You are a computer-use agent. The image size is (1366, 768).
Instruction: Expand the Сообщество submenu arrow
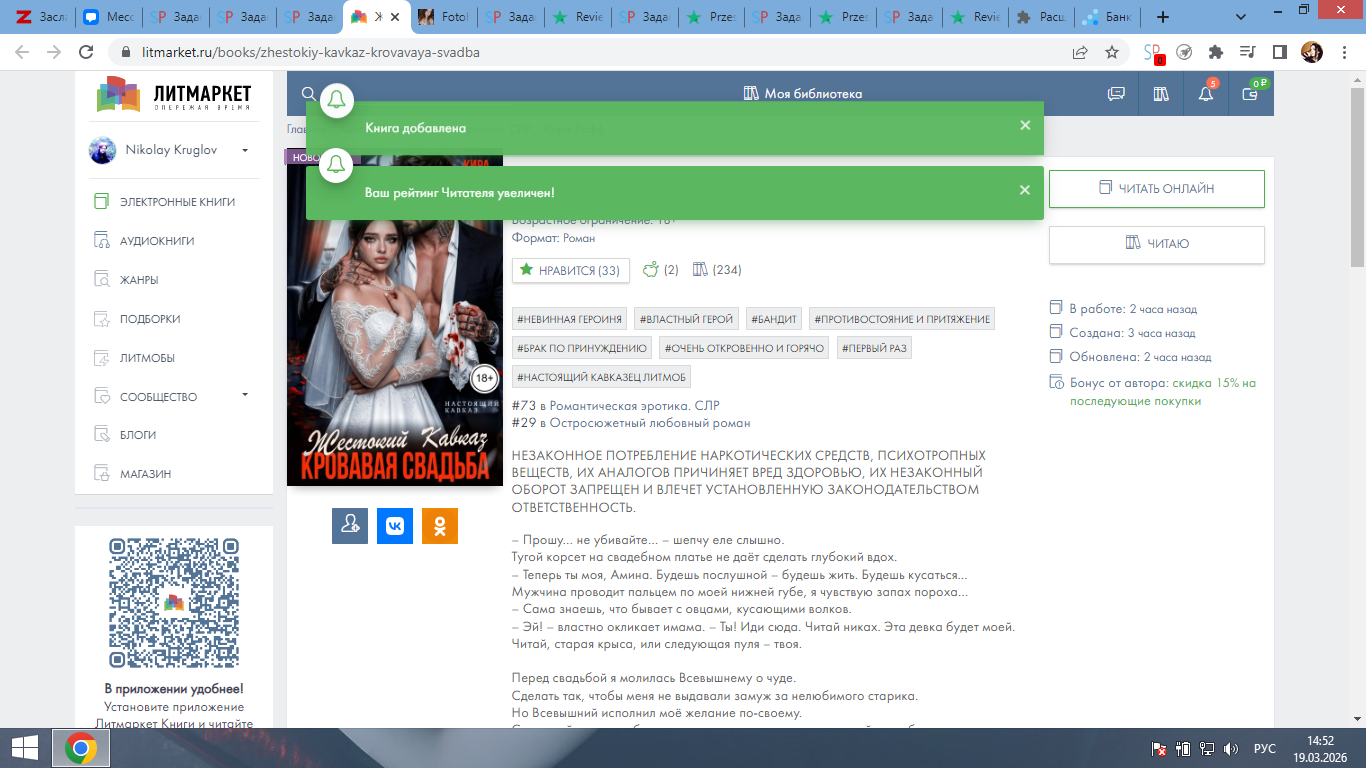click(x=245, y=395)
